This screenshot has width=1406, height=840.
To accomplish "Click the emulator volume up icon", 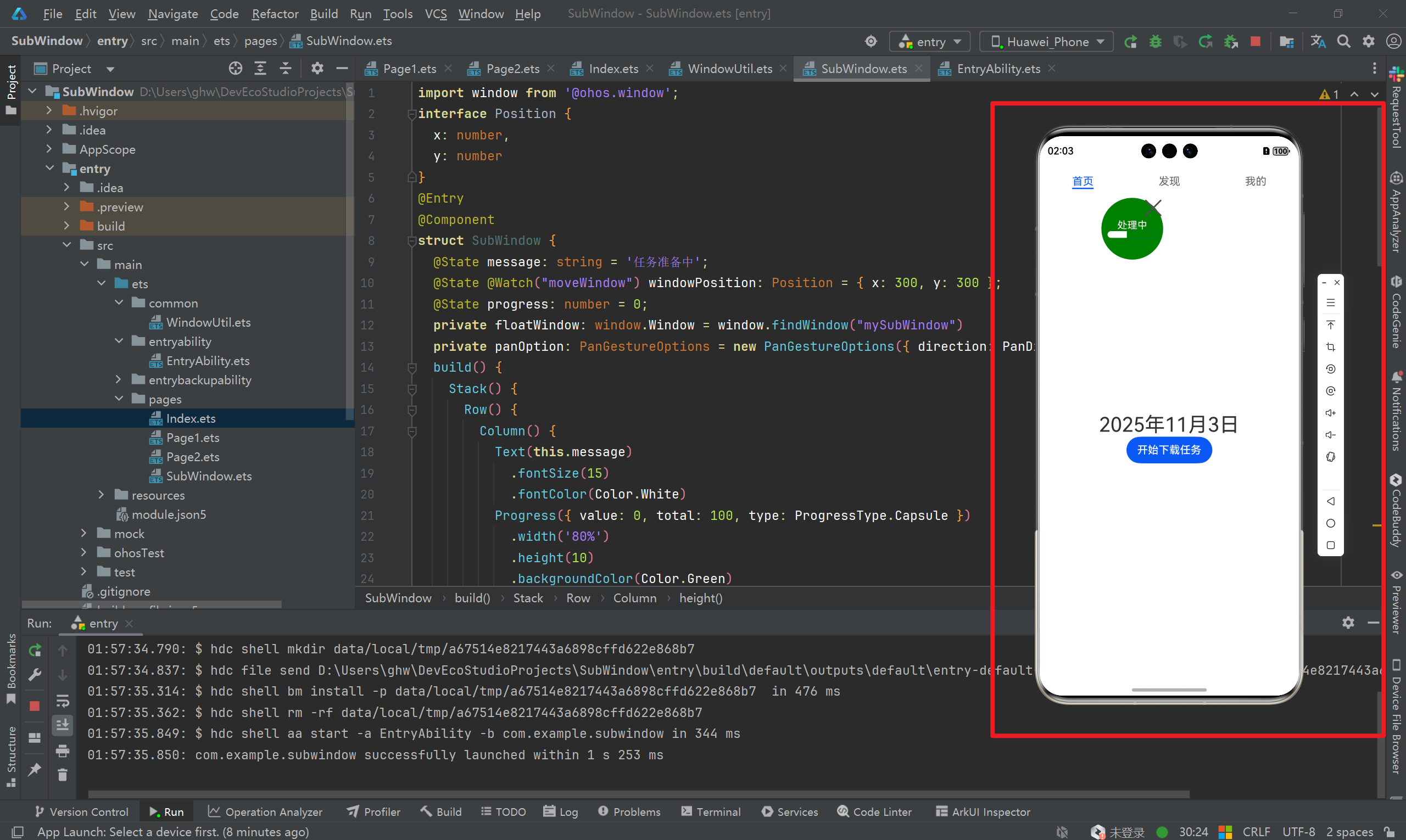I will coord(1331,413).
